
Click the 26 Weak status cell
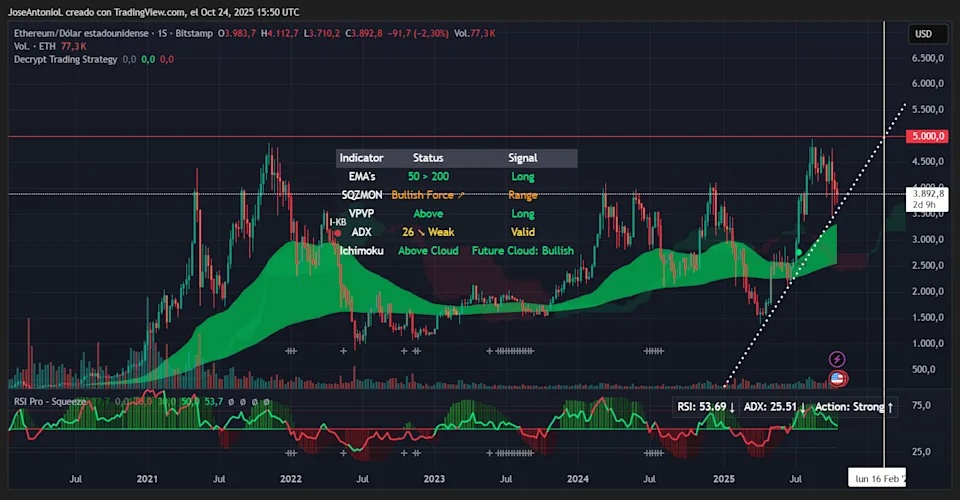pyautogui.click(x=428, y=233)
